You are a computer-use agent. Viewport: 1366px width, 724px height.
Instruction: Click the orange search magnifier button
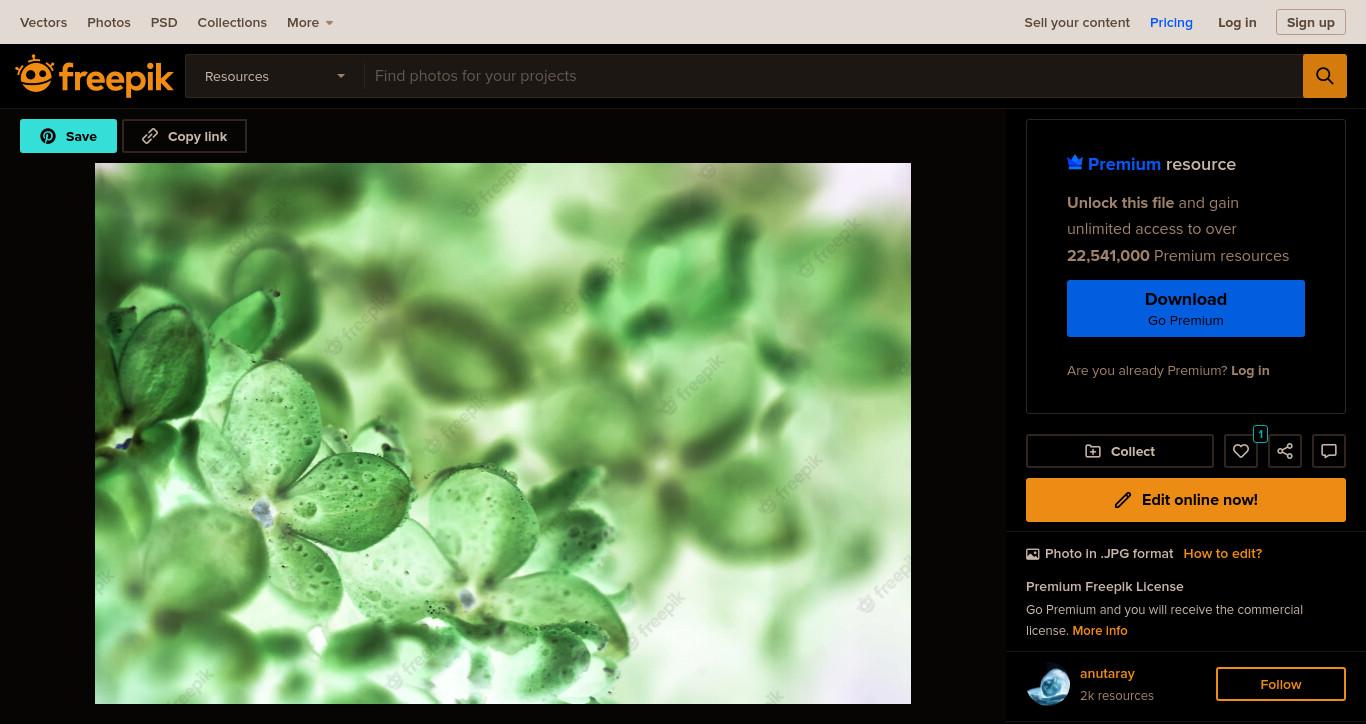[x=1325, y=76]
